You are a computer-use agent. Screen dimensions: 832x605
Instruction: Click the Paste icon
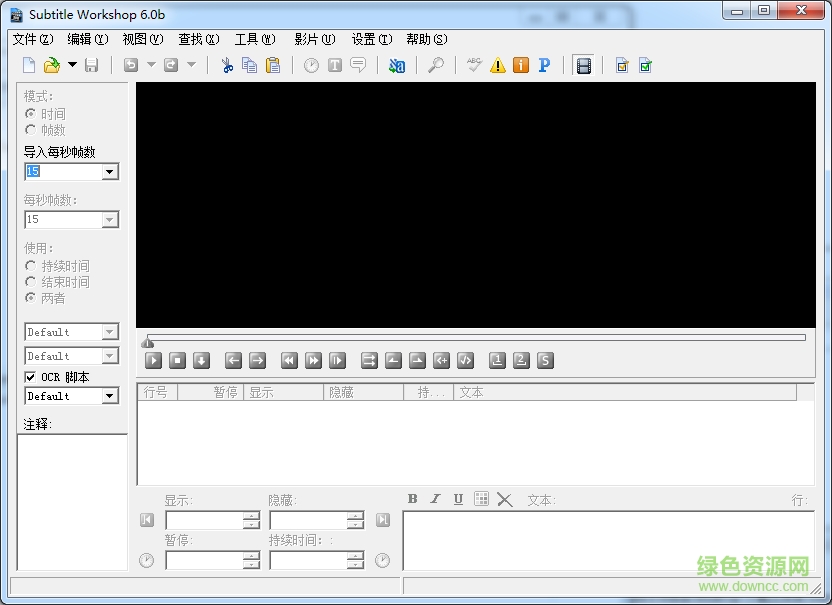pos(272,64)
